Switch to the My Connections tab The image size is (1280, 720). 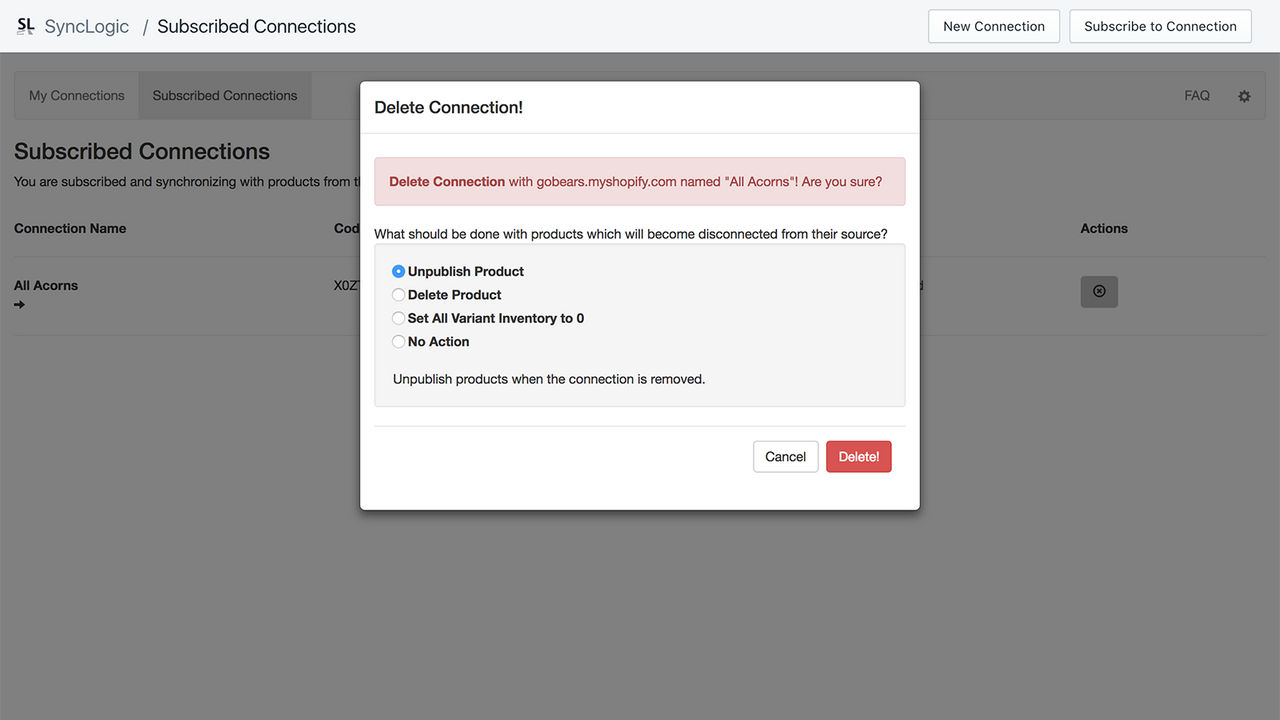(76, 95)
